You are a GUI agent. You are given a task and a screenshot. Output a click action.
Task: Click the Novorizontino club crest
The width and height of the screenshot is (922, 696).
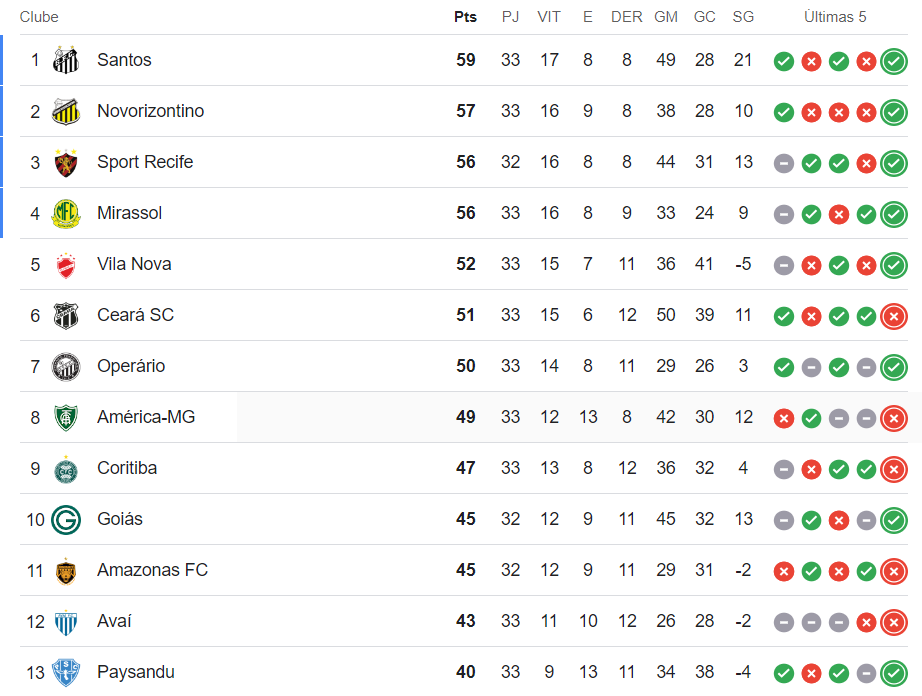pyautogui.click(x=66, y=111)
